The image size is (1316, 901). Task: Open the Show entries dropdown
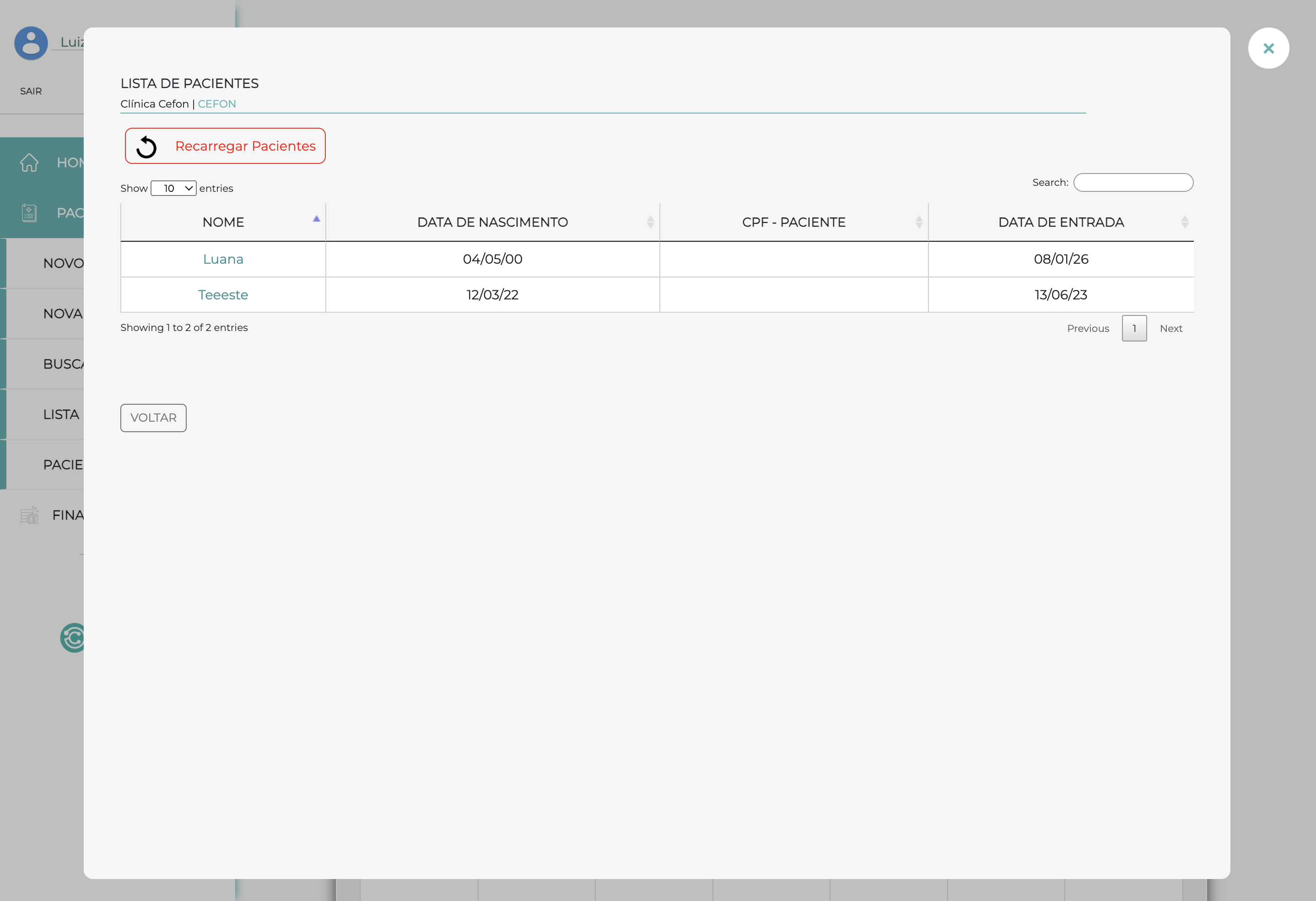coord(173,188)
